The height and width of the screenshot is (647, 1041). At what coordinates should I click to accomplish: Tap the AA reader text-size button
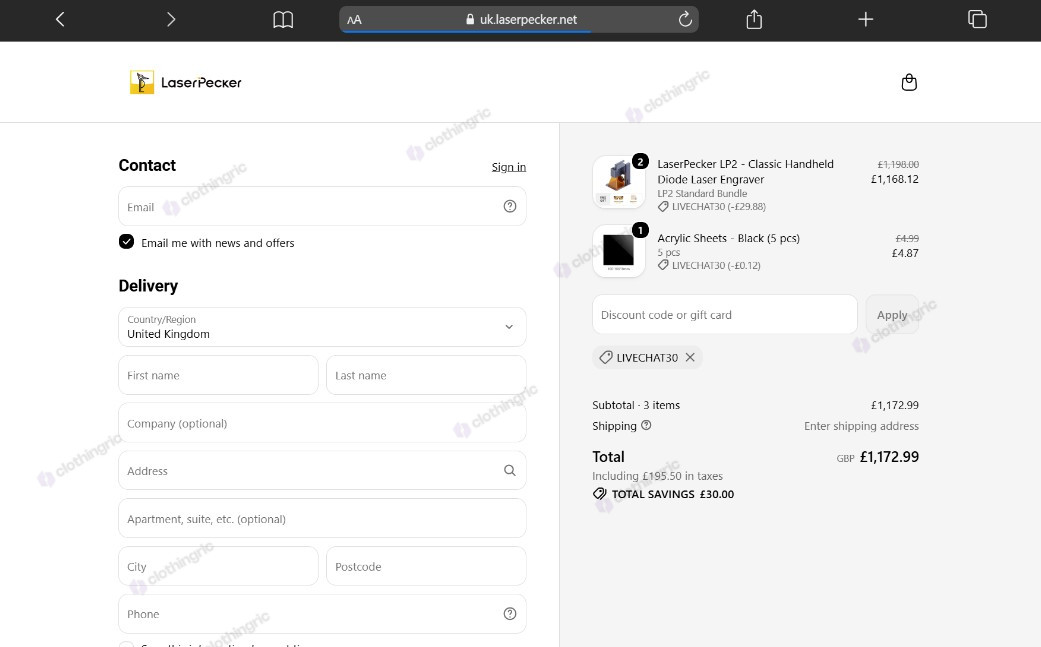pyautogui.click(x=355, y=20)
